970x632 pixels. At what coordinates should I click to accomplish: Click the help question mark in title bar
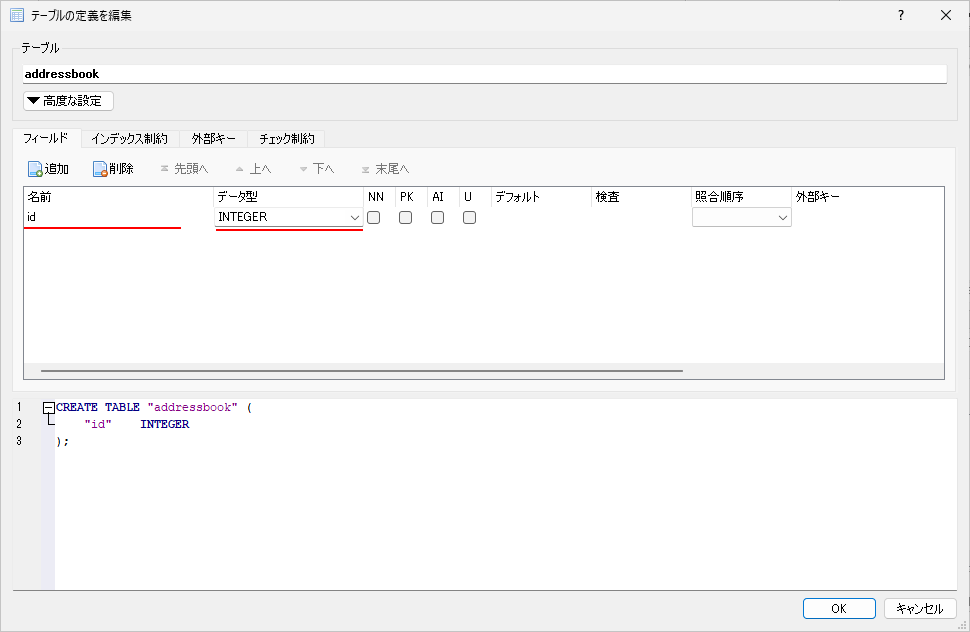pyautogui.click(x=900, y=15)
